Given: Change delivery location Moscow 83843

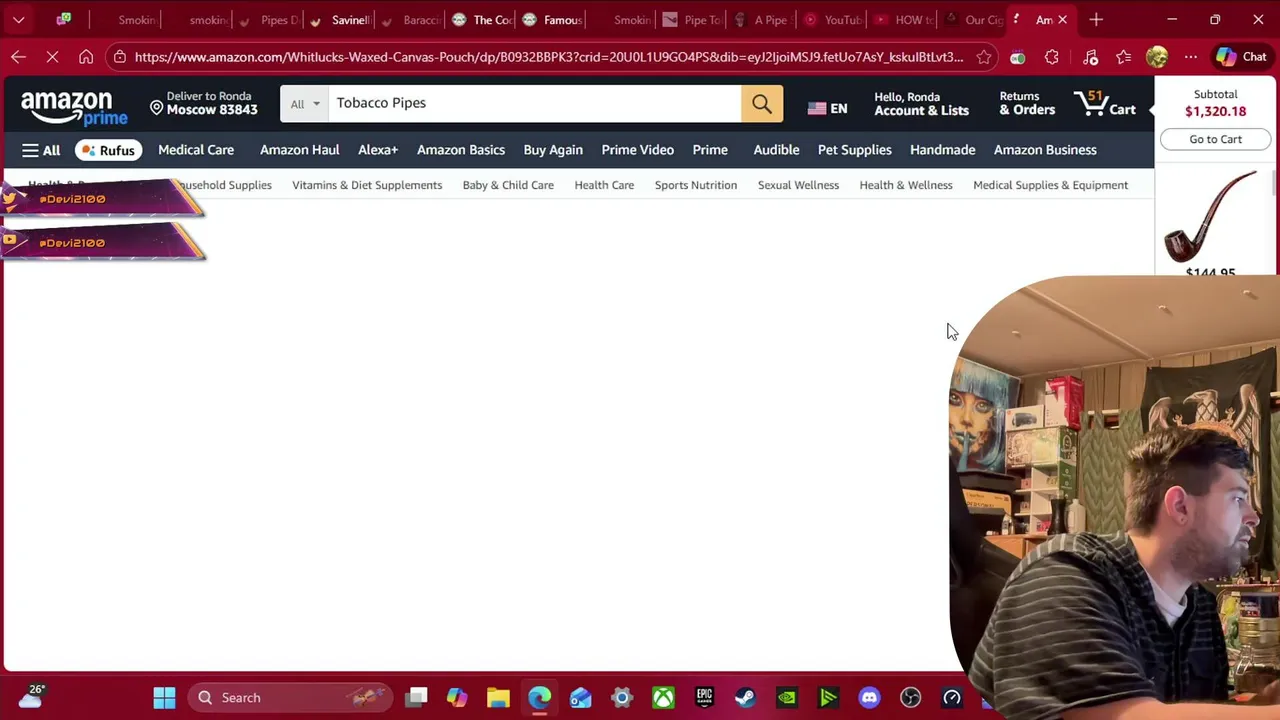Looking at the screenshot, I should coord(204,103).
